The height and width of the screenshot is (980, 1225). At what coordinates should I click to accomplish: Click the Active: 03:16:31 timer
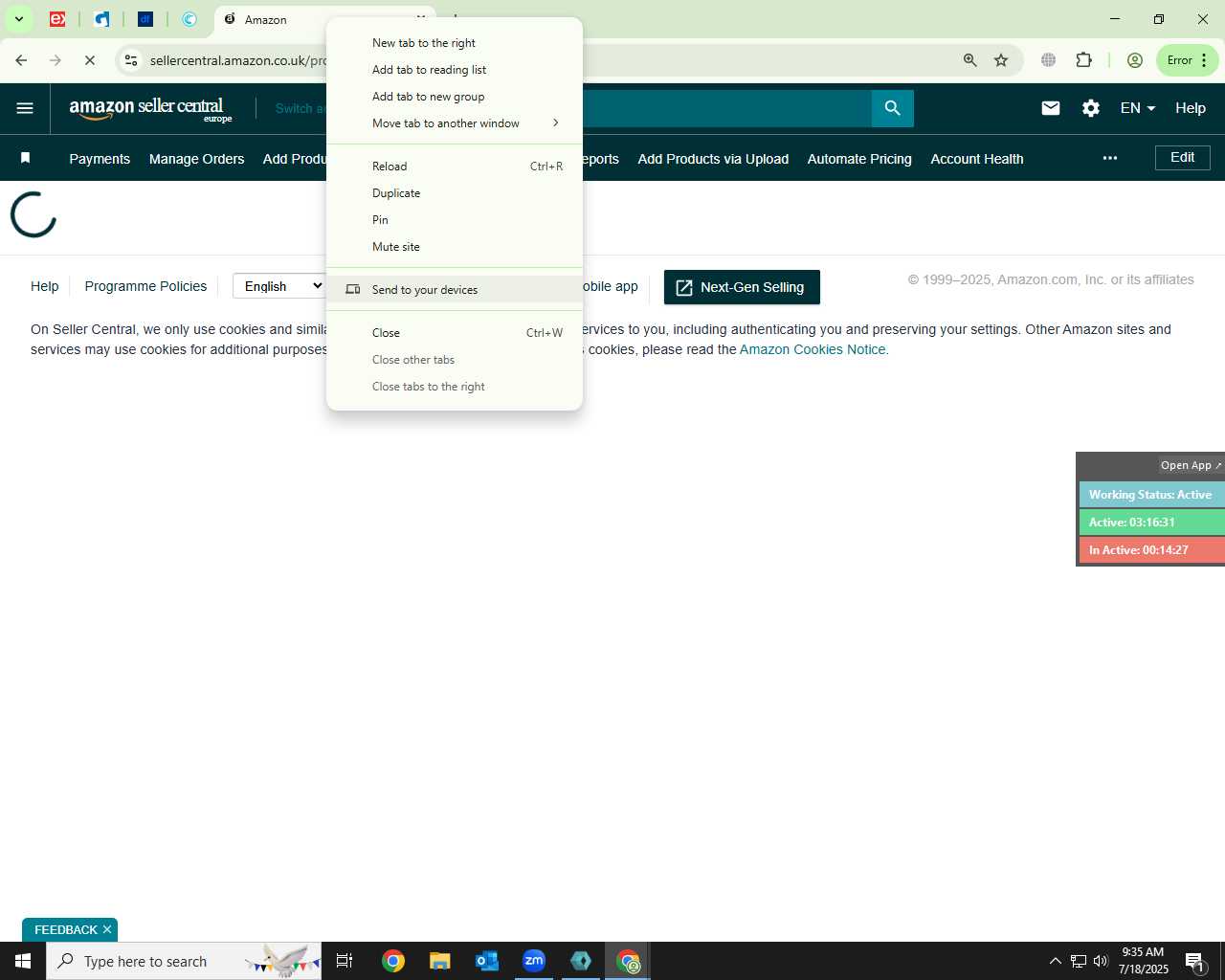coord(1152,523)
